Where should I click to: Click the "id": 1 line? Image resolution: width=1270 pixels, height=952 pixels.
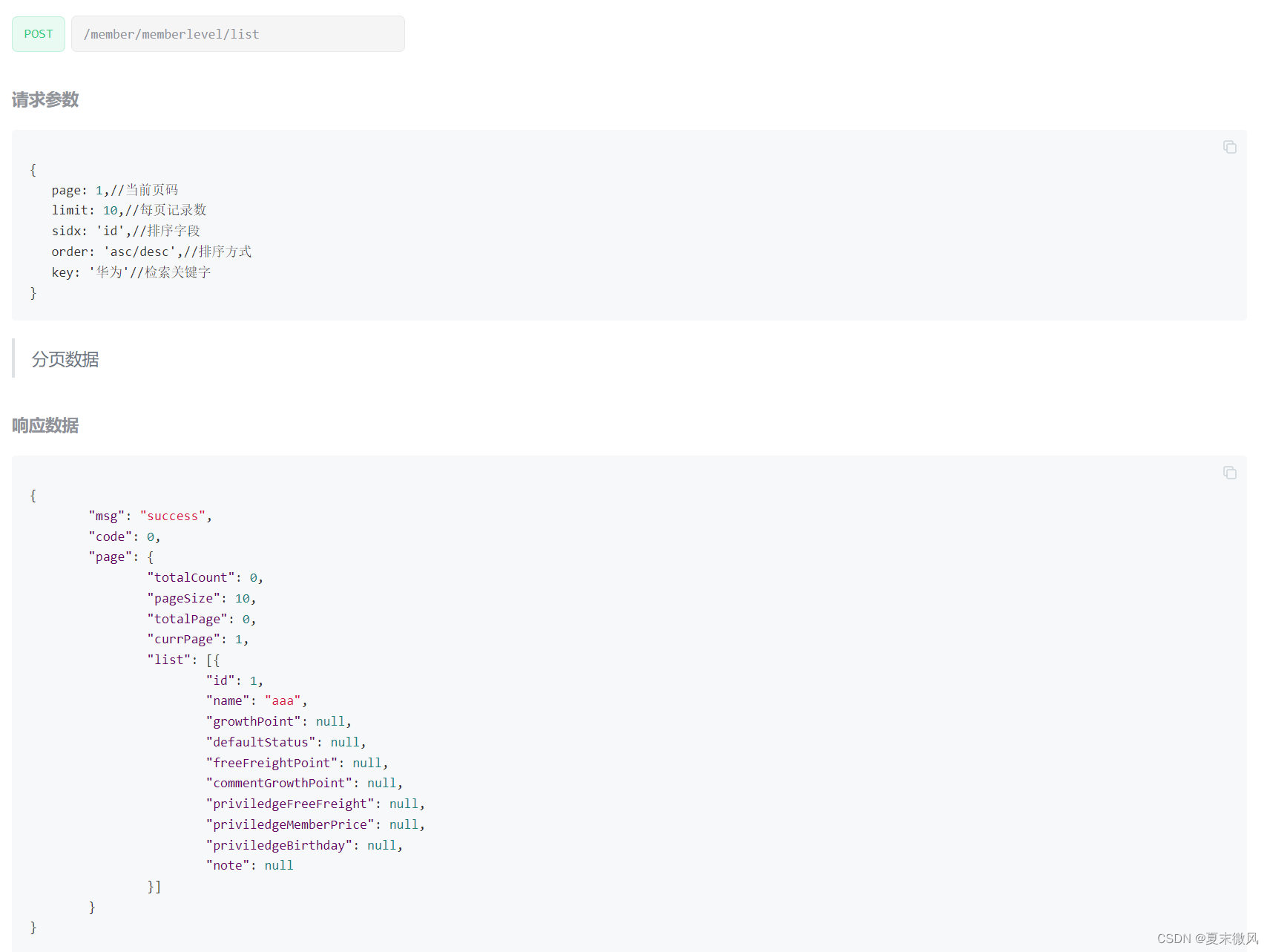[x=234, y=680]
